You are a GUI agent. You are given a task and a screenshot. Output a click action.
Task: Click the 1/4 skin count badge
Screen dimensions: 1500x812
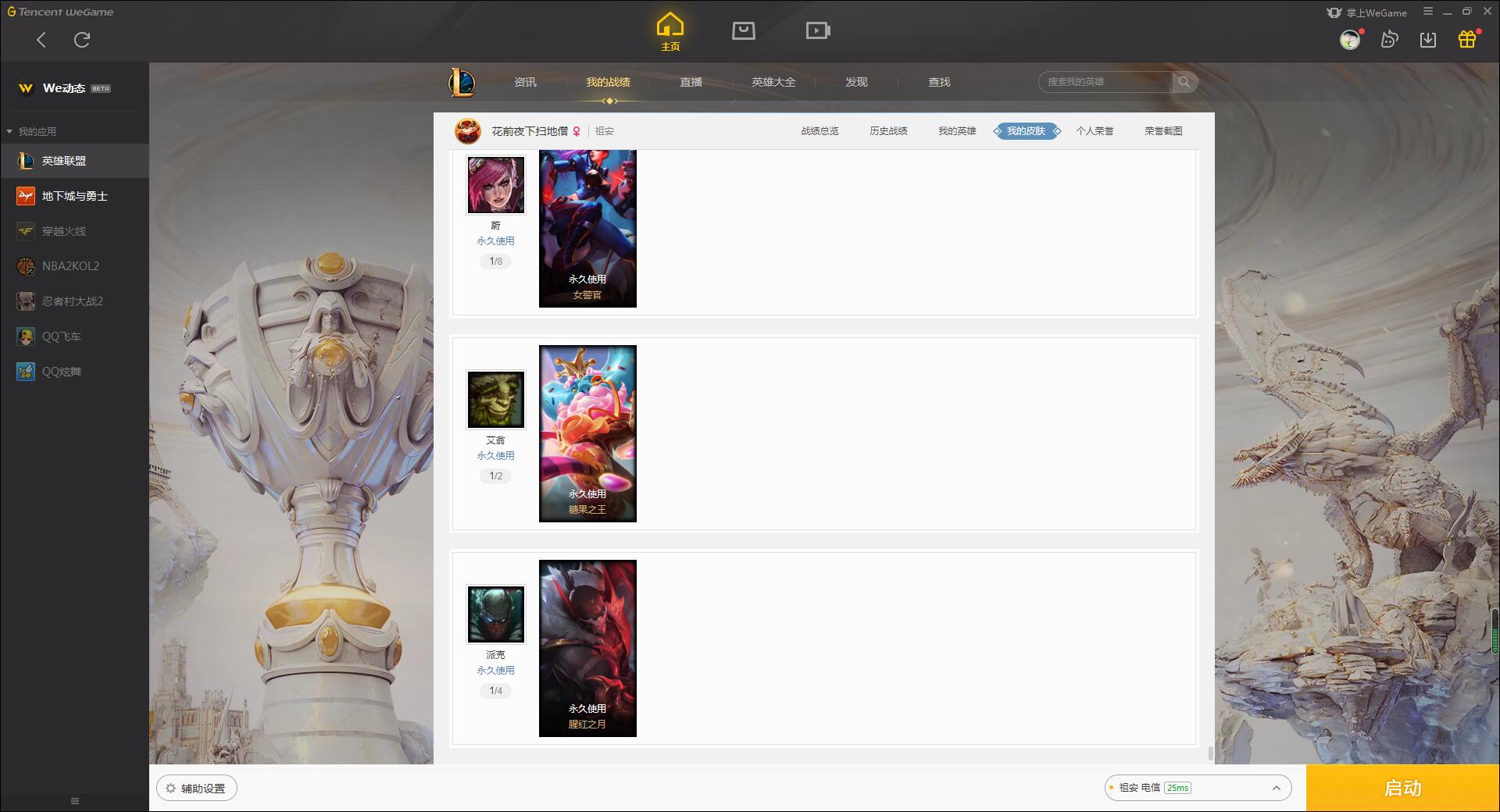tap(496, 691)
